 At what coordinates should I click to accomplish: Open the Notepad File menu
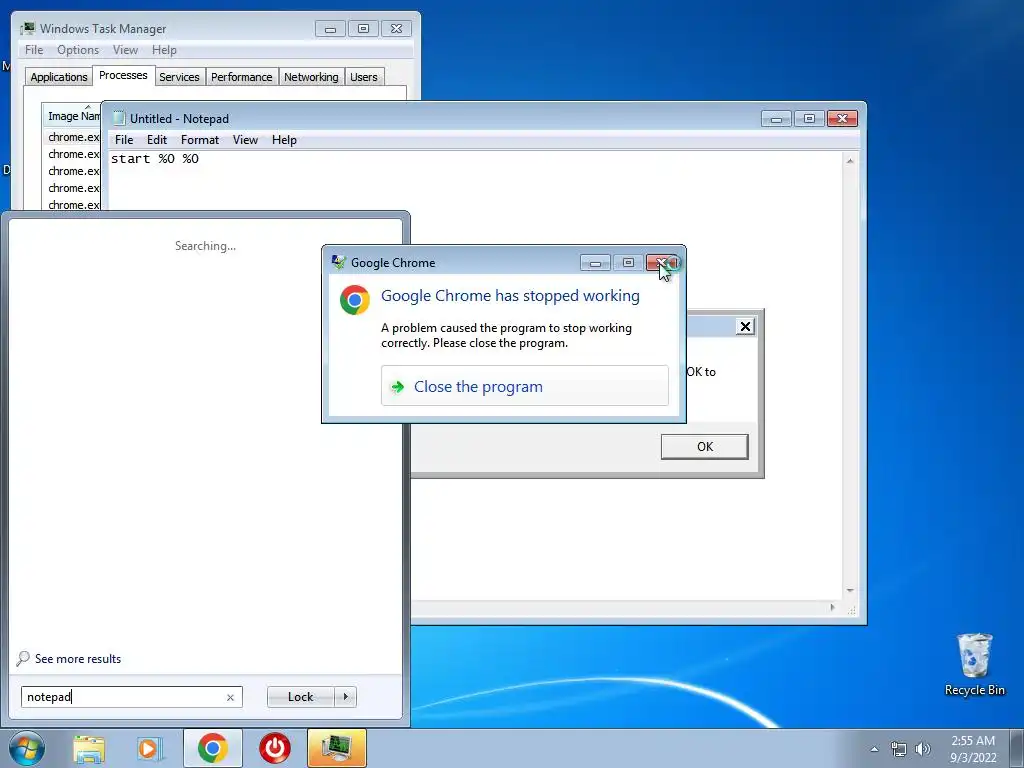pyautogui.click(x=124, y=140)
